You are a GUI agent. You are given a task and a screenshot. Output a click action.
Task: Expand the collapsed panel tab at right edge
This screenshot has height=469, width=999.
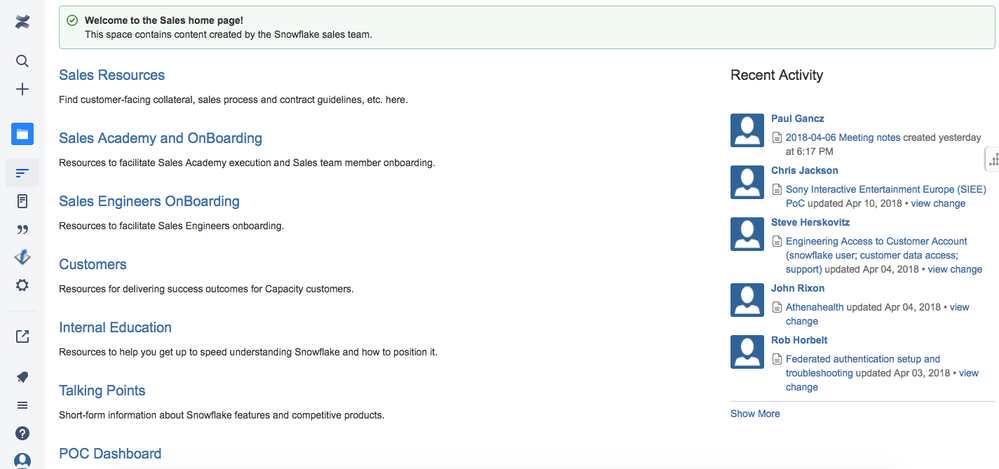click(x=992, y=160)
